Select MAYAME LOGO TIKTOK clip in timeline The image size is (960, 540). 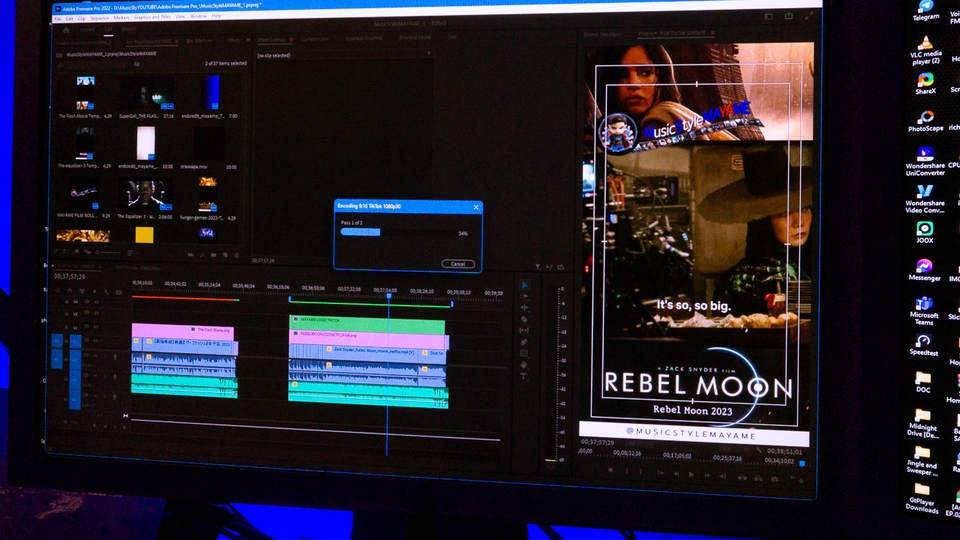[x=367, y=325]
